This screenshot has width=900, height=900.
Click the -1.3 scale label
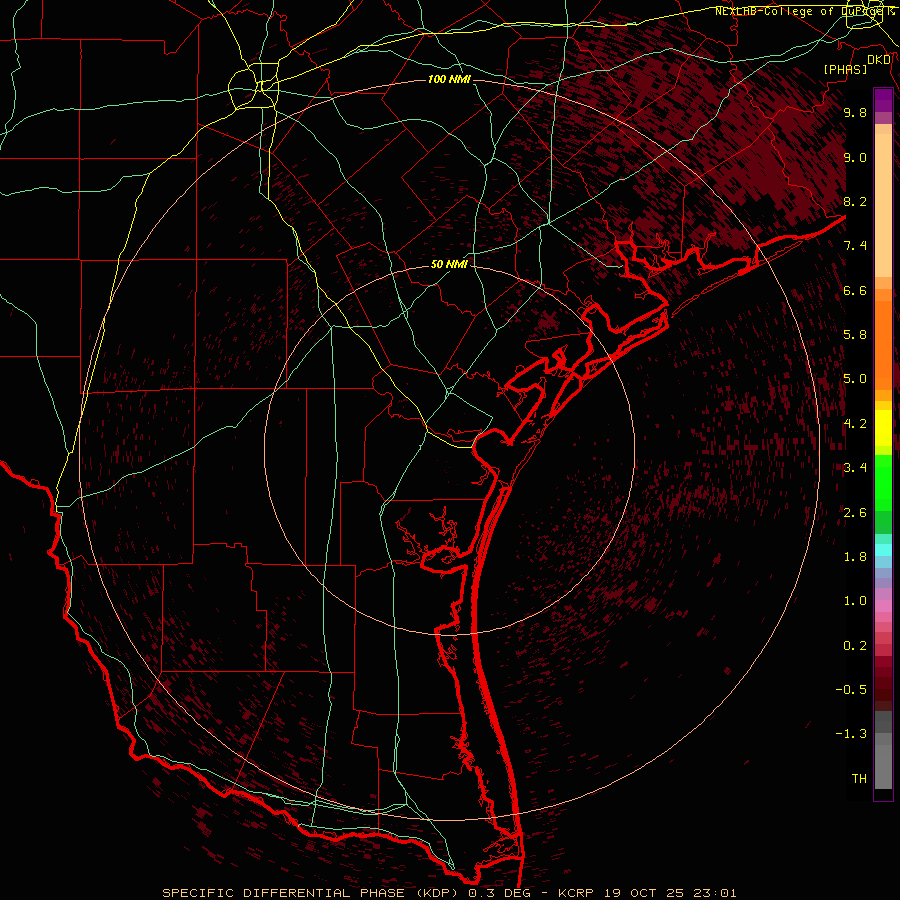pyautogui.click(x=851, y=734)
